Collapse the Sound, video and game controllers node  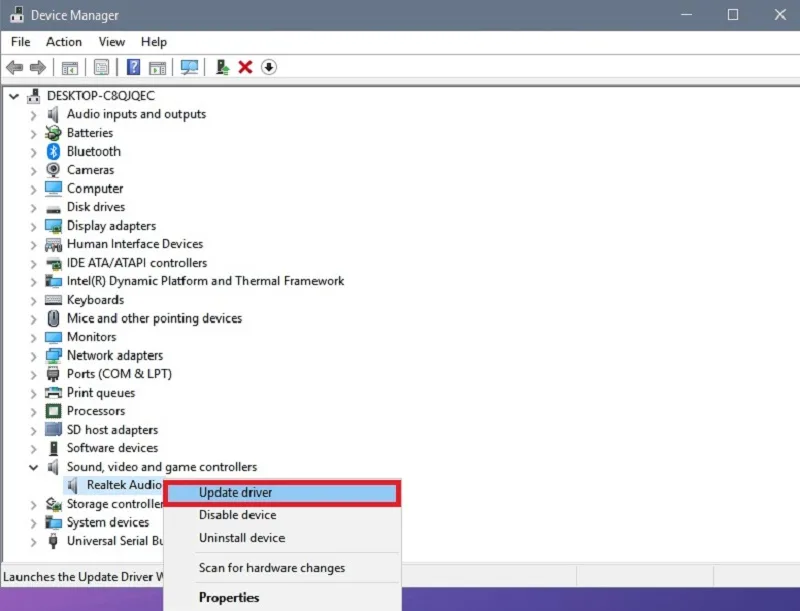pyautogui.click(x=33, y=467)
